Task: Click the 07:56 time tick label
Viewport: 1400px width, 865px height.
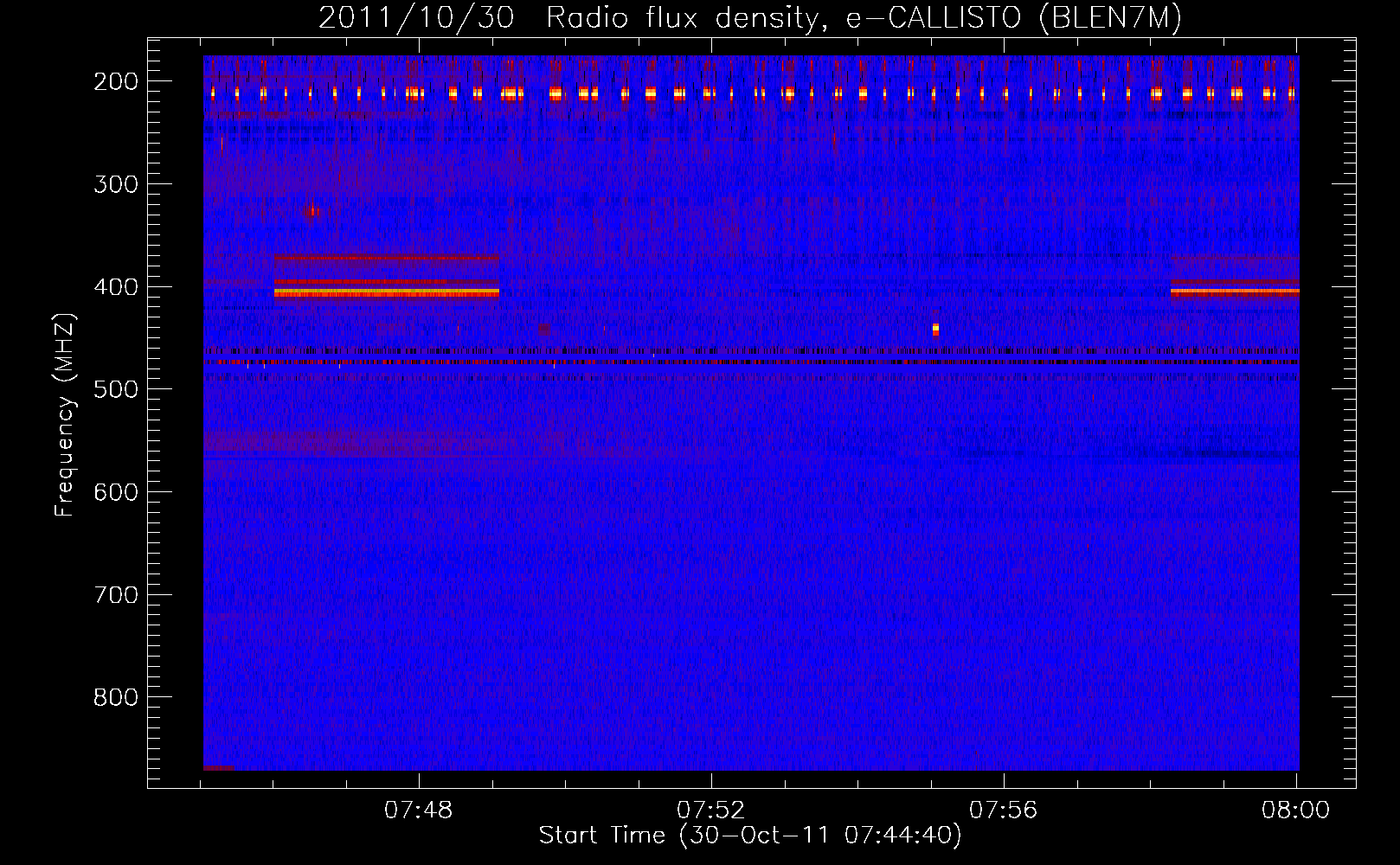Action: 1004,811
